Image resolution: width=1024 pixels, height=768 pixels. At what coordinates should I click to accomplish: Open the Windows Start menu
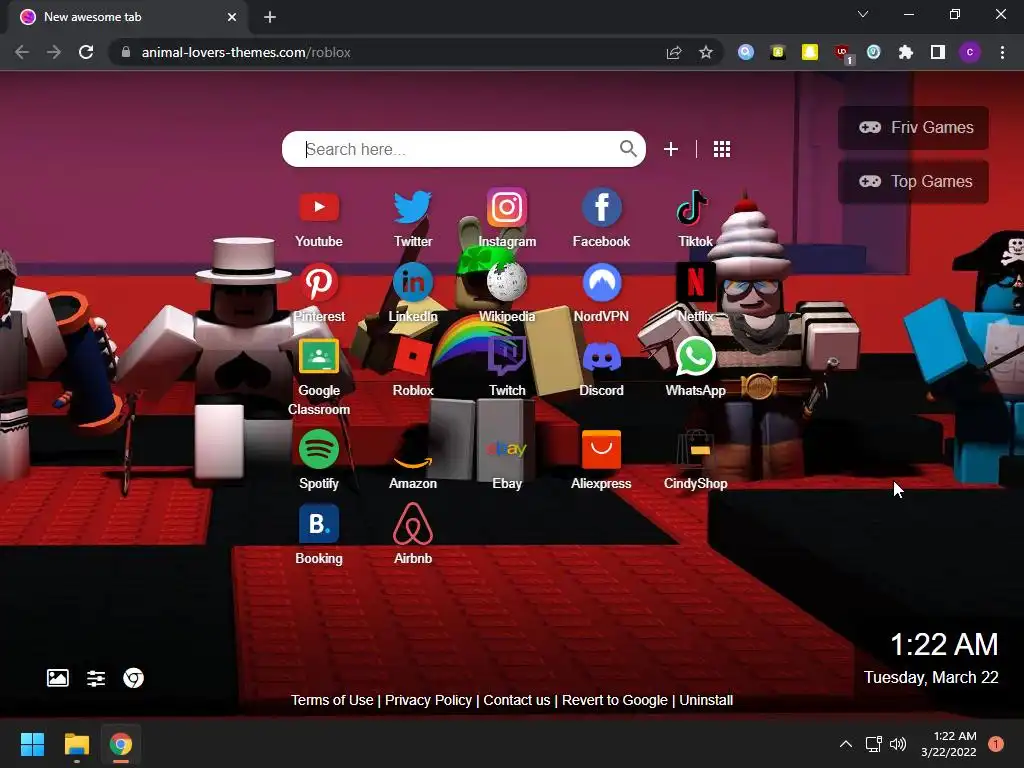(32, 744)
